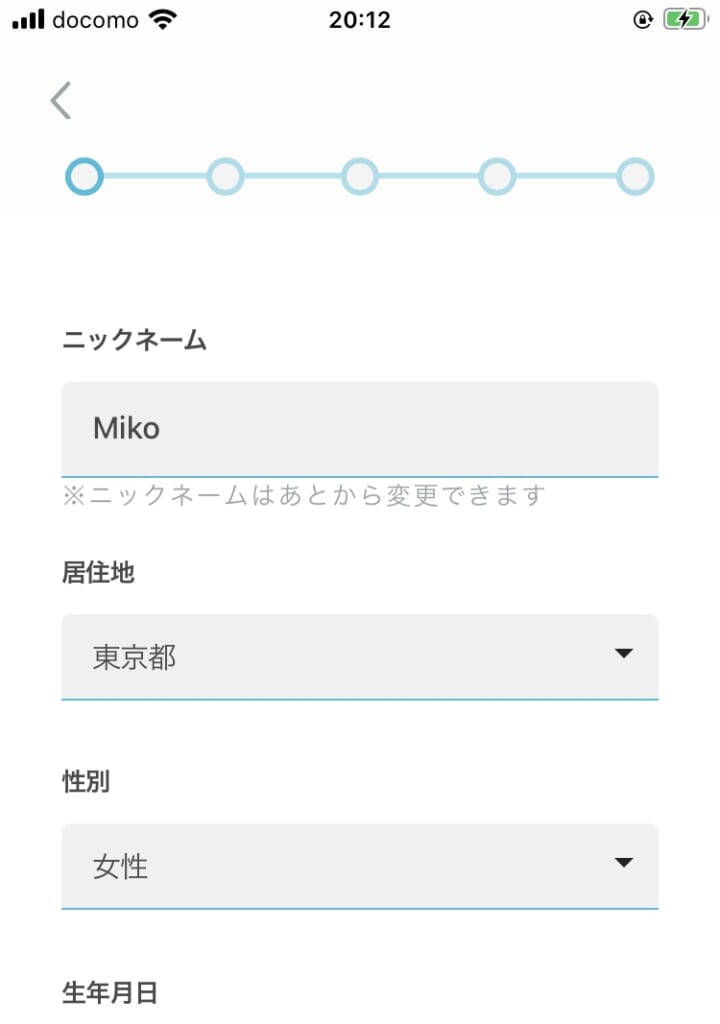
Task: Tap the first progress step circle
Action: [85, 177]
